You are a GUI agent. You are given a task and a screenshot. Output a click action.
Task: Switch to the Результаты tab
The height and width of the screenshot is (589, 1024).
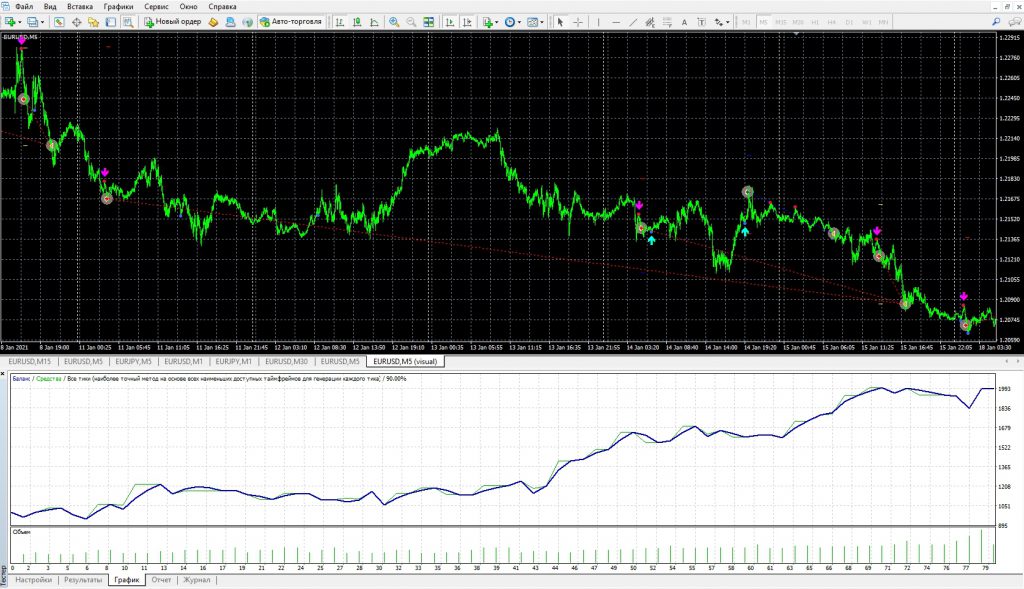83,580
